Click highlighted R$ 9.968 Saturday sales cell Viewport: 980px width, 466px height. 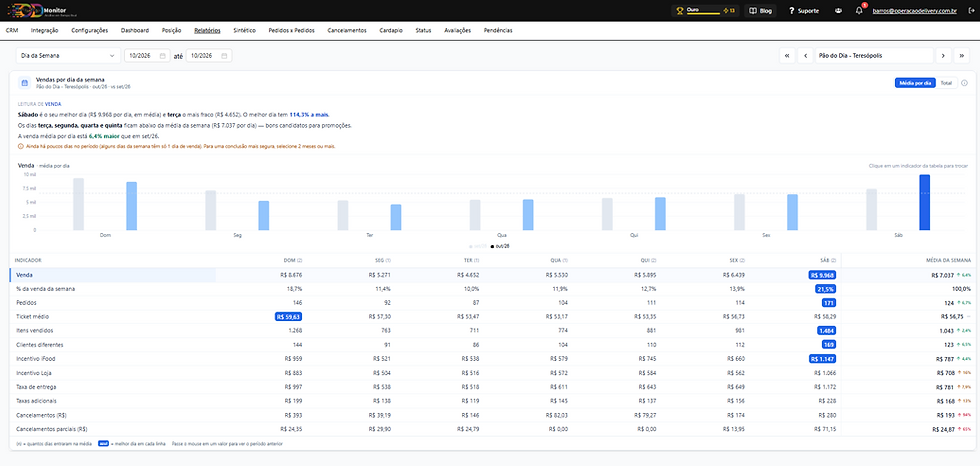(x=822, y=275)
